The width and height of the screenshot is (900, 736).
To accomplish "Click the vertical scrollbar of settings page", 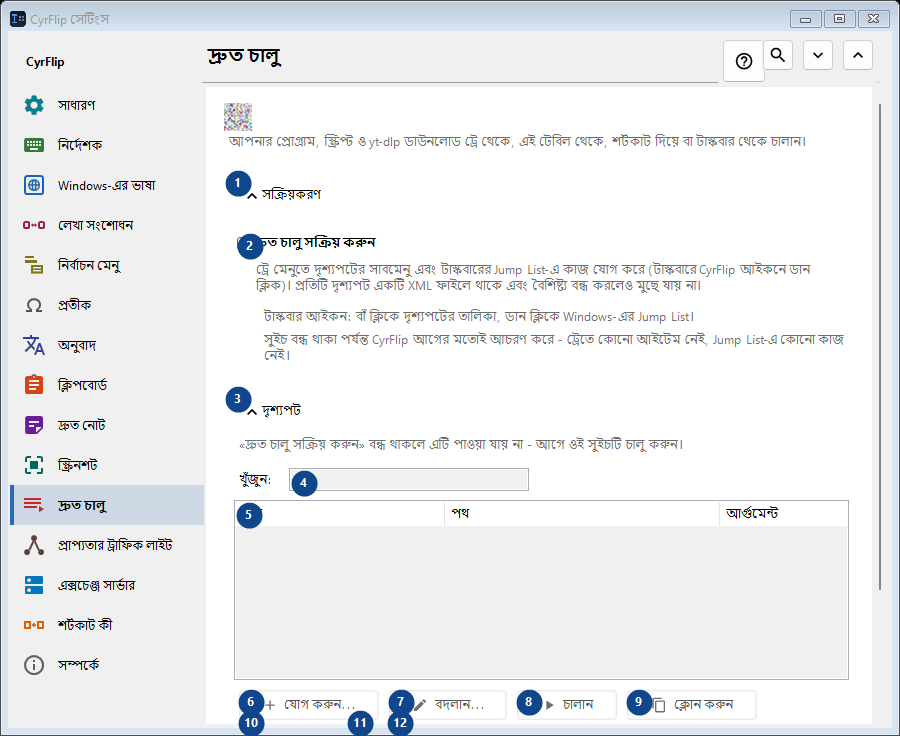I will pos(880,346).
